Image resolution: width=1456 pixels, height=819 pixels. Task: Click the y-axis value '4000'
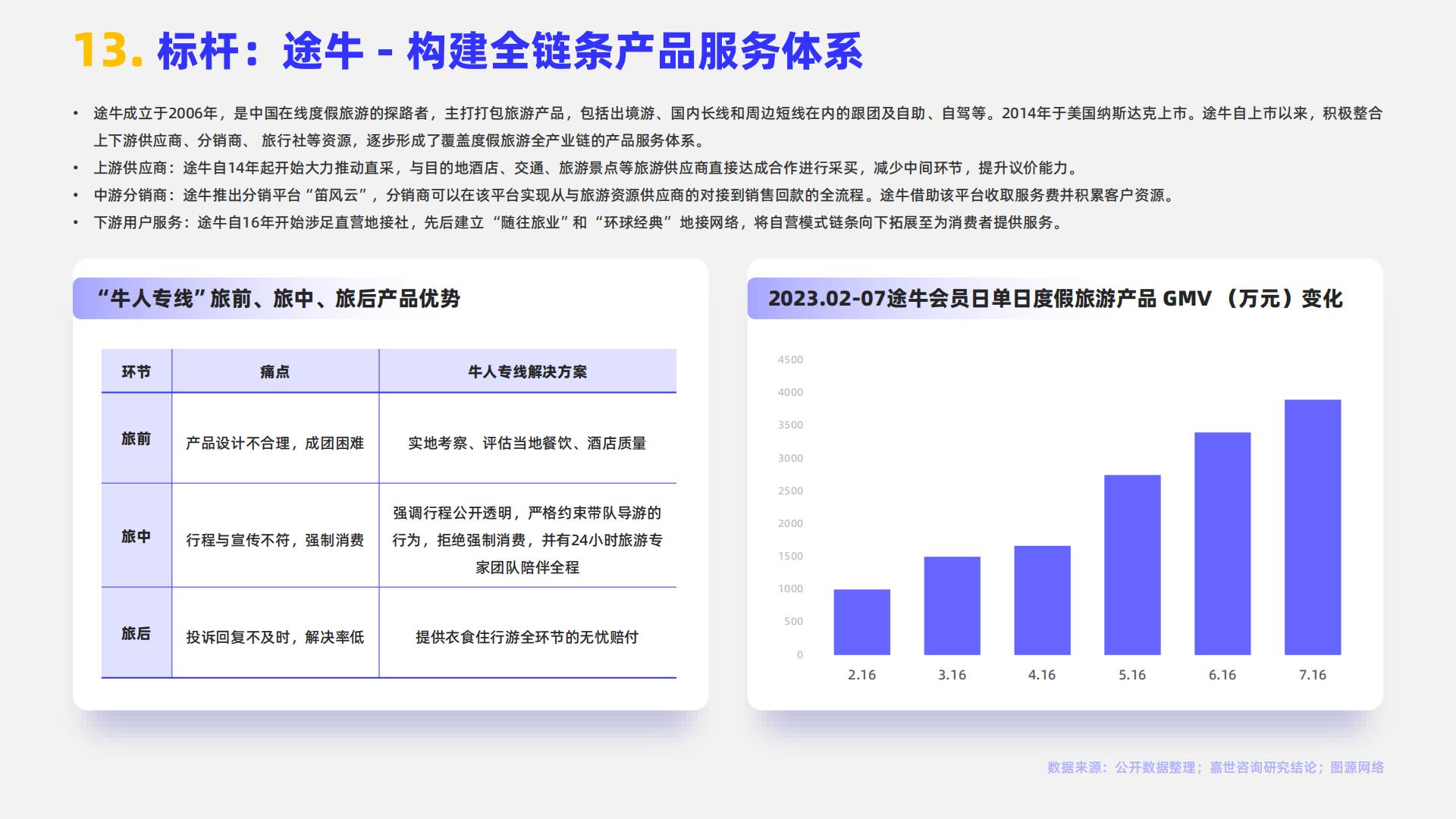[x=790, y=392]
